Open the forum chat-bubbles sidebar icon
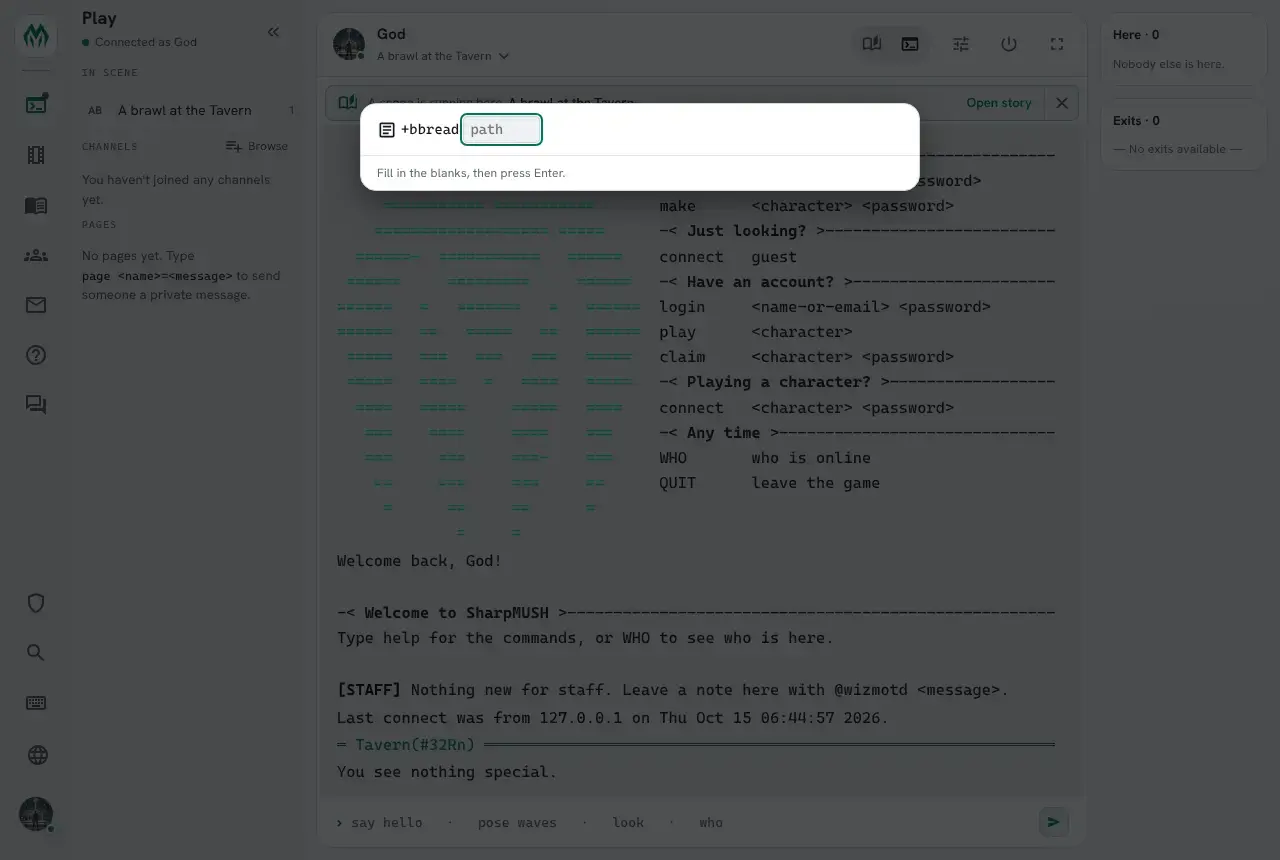Screen dimensions: 1280x860 36,405
